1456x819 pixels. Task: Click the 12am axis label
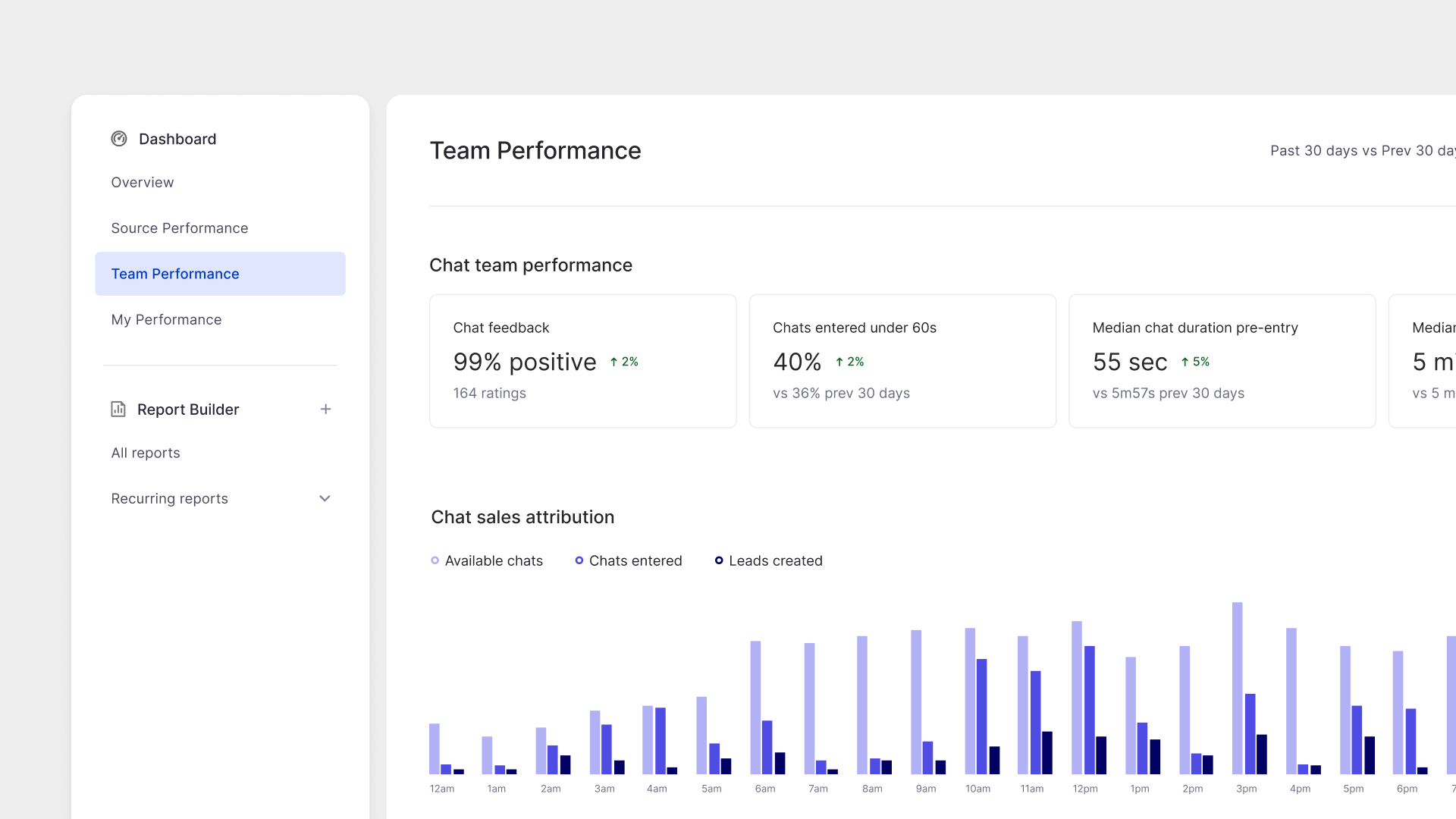point(442,789)
